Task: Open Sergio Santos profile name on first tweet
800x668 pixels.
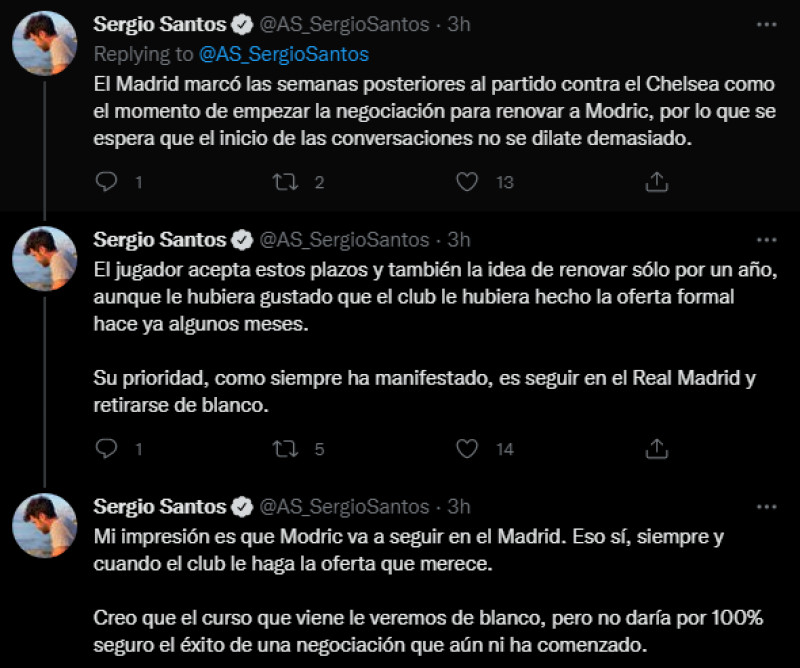Action: 159,24
